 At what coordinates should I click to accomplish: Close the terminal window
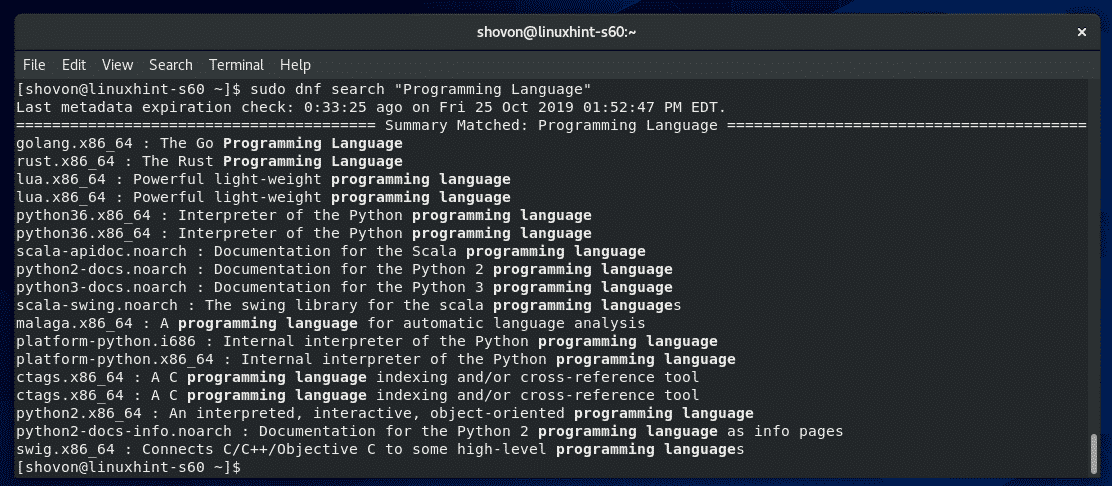(1082, 33)
